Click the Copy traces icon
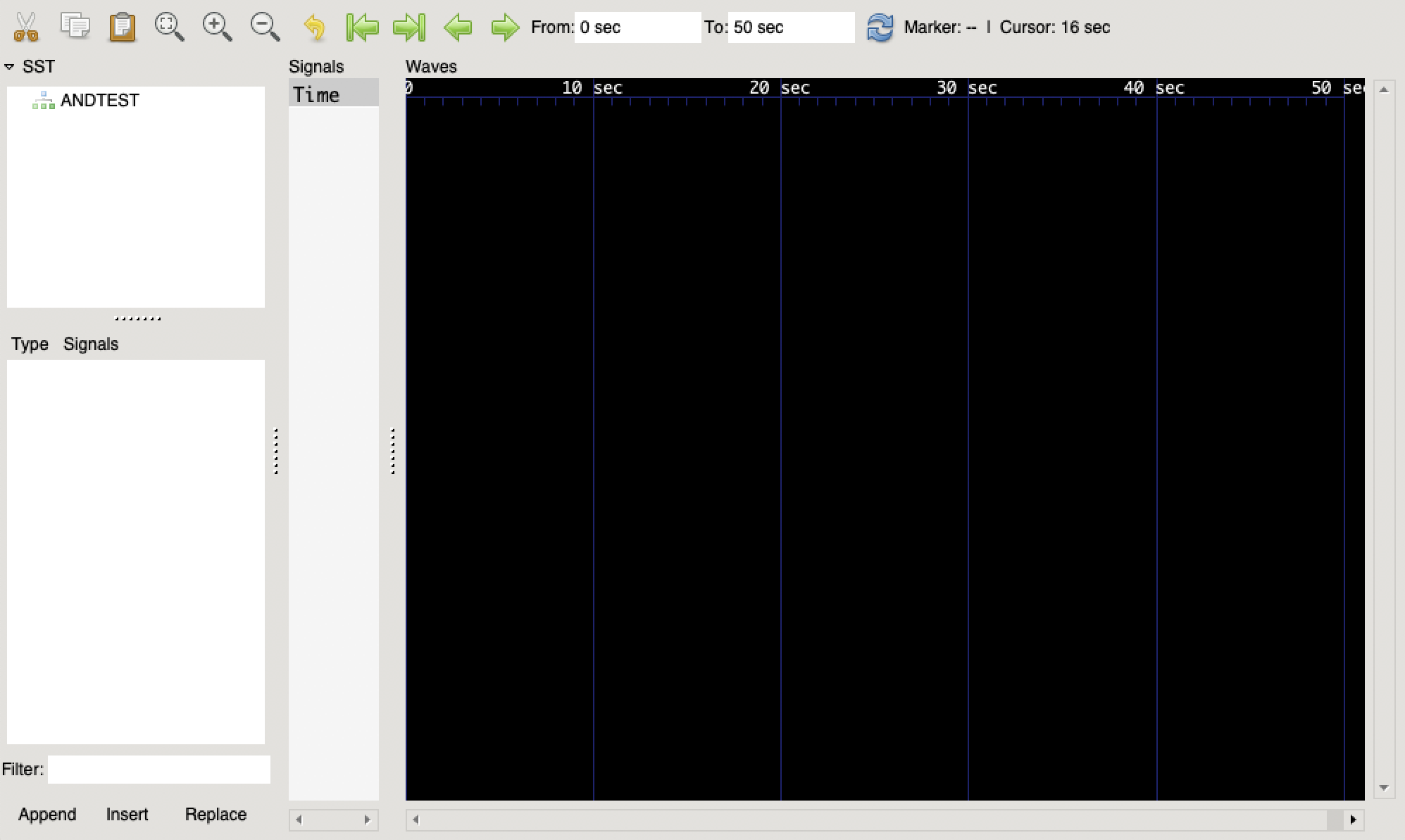Image resolution: width=1405 pixels, height=840 pixels. pyautogui.click(x=75, y=27)
